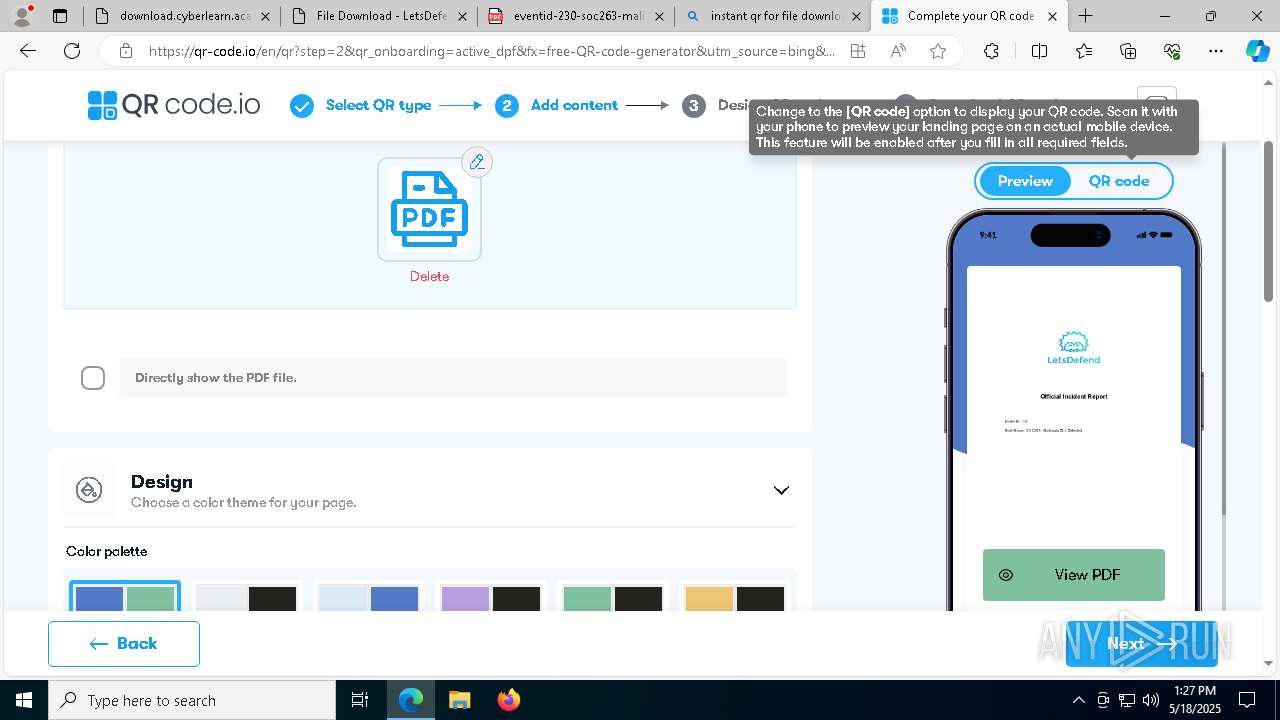
Task: Open the Copilot sidebar icon
Action: pos(1257,51)
